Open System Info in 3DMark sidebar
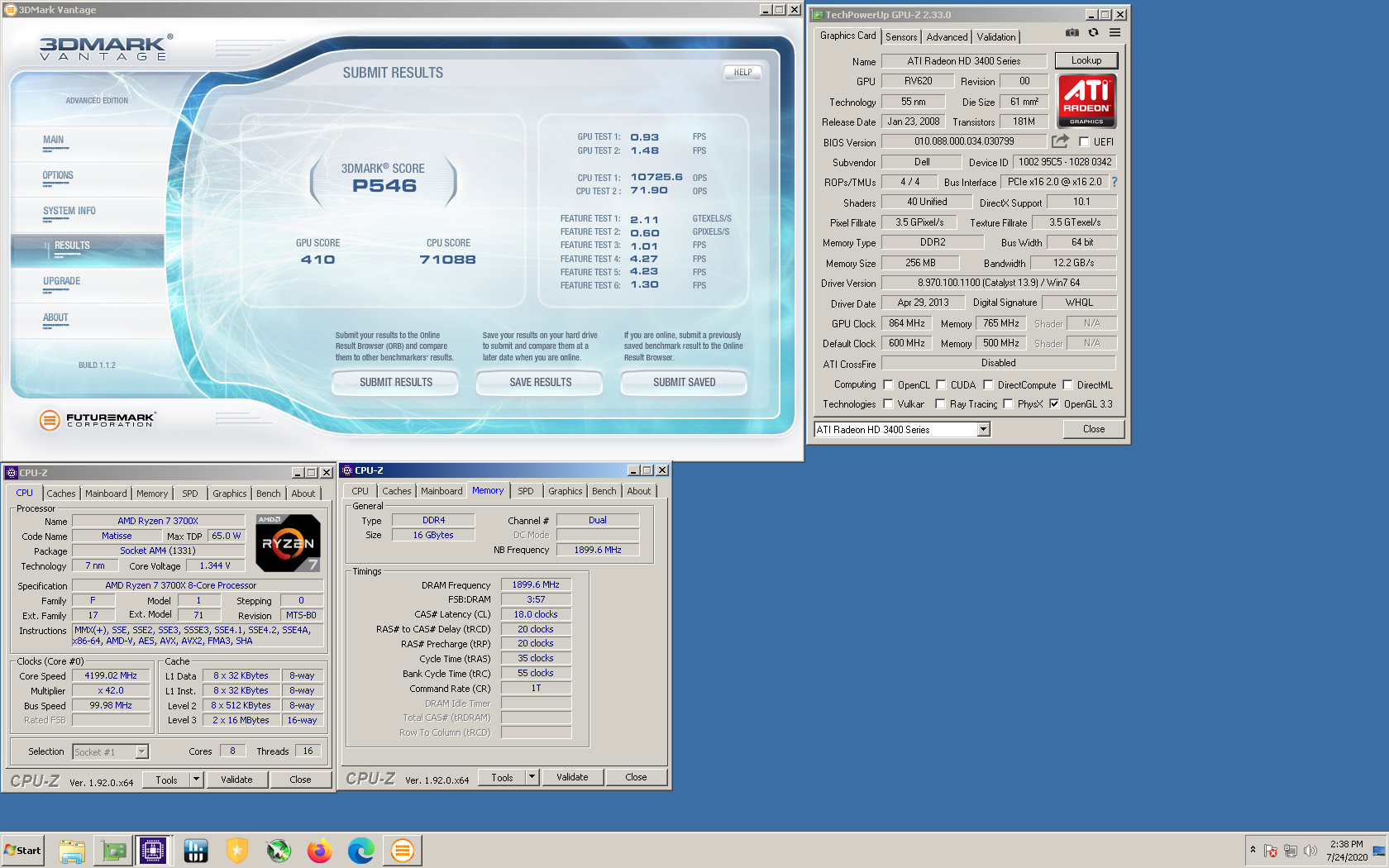This screenshot has width=1389, height=868. (69, 212)
